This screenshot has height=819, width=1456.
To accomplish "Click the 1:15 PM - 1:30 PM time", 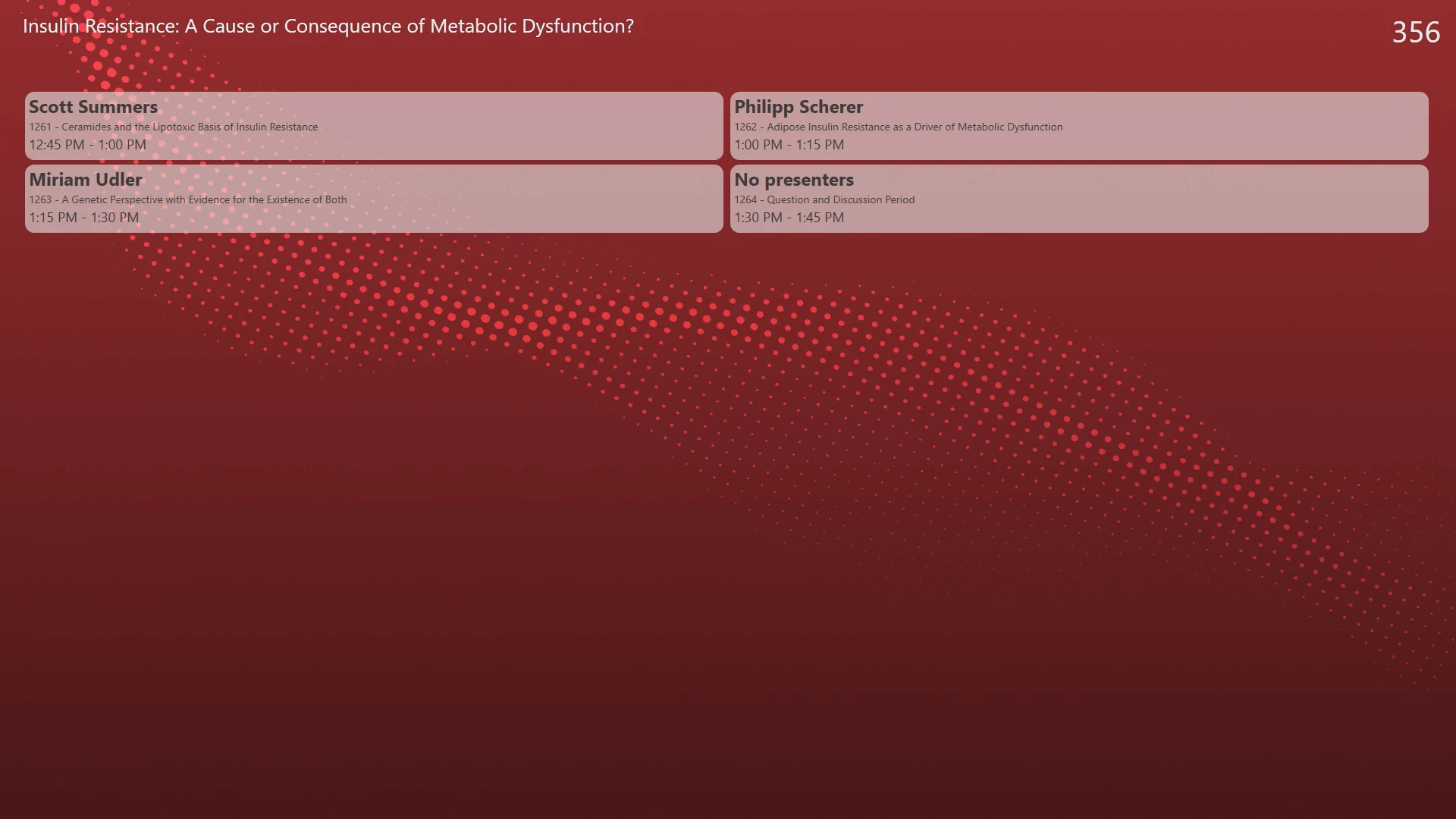I will pos(84,218).
